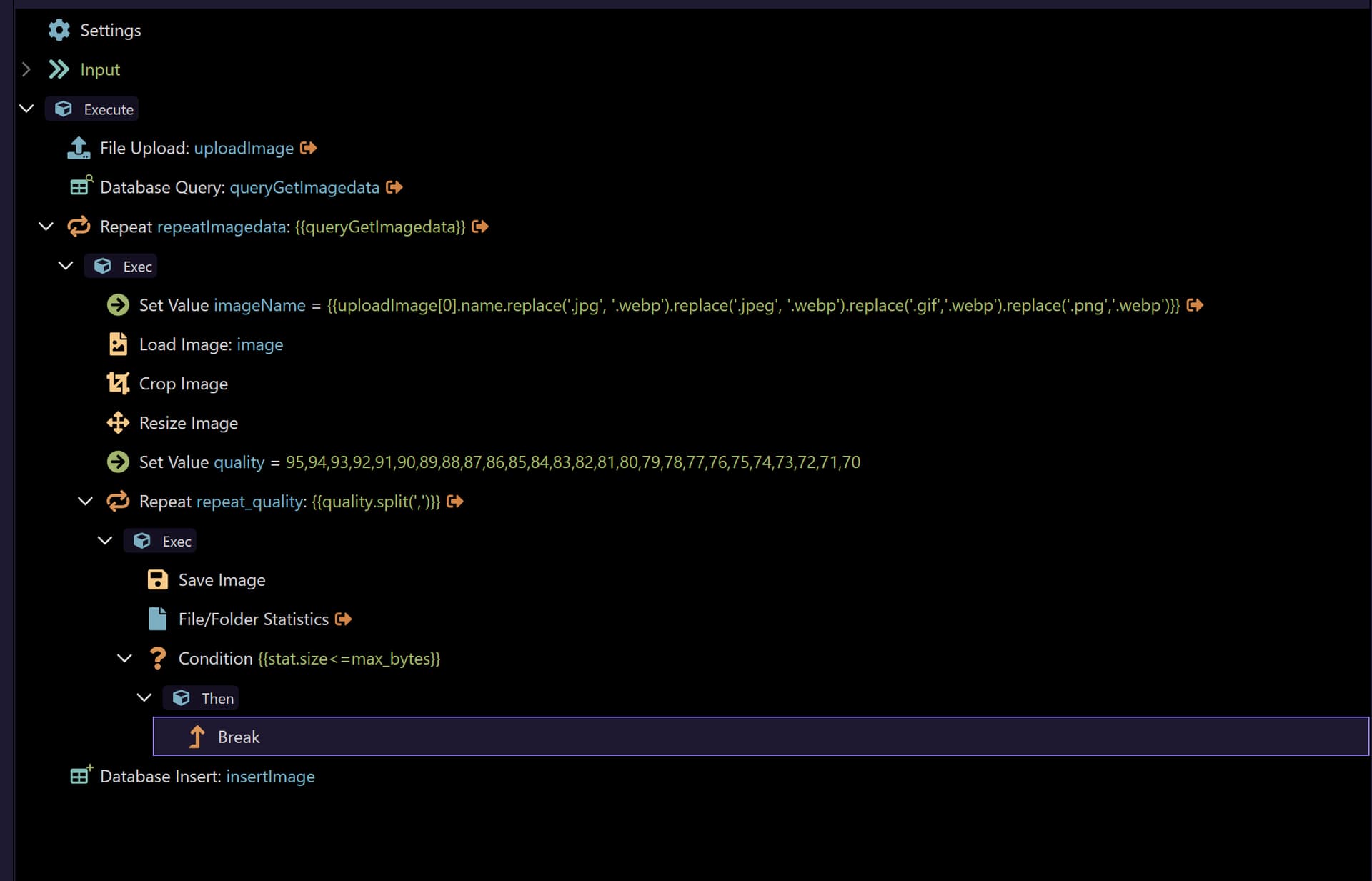Collapse the Condition stat.size step
Image resolution: width=1372 pixels, height=881 pixels.
pos(124,658)
